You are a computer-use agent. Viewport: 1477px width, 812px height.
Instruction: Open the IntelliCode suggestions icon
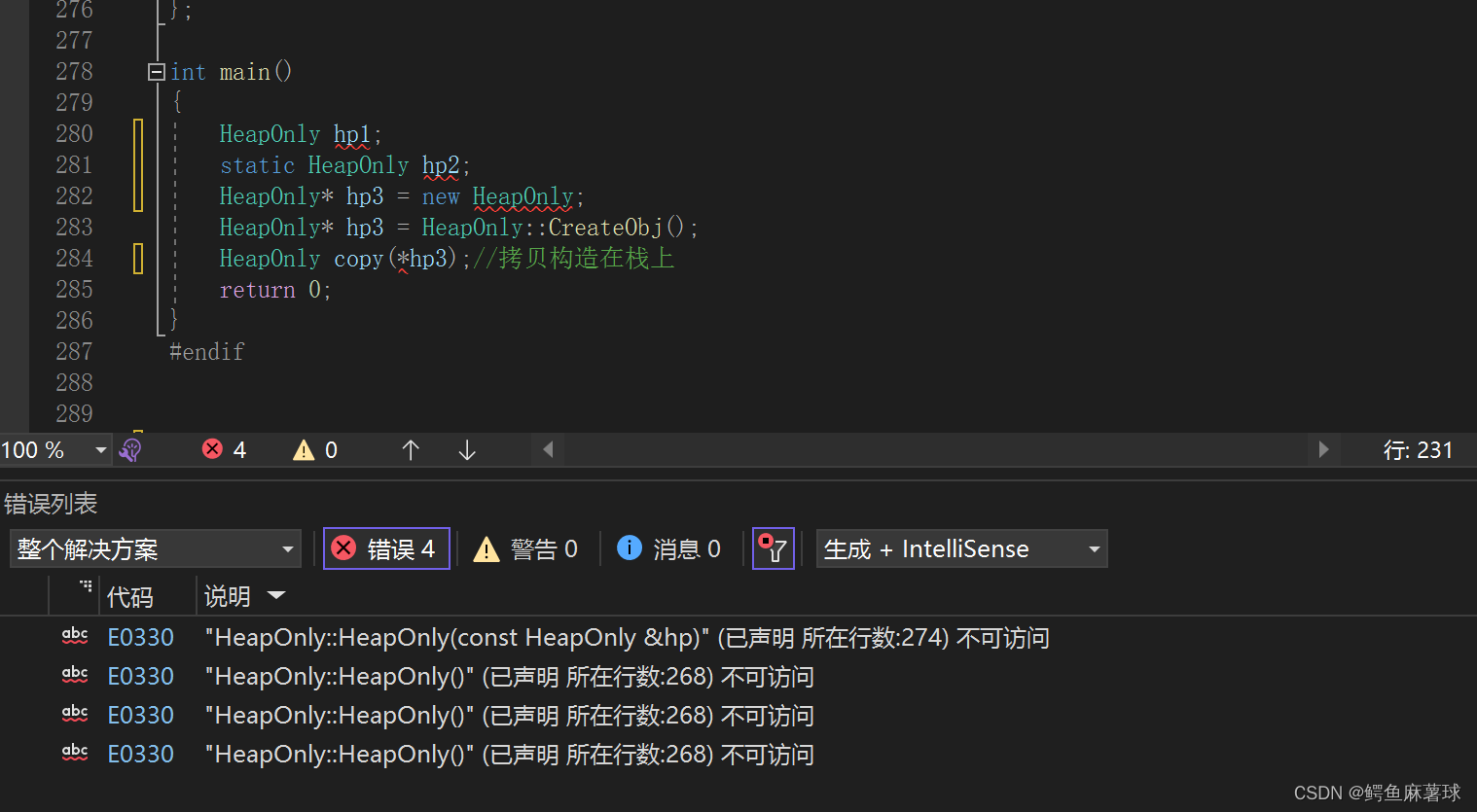(130, 449)
